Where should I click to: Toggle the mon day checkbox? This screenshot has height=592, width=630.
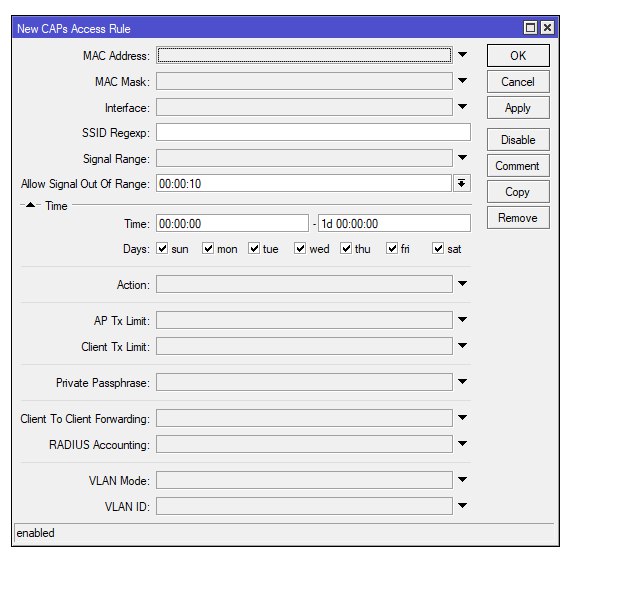(208, 248)
